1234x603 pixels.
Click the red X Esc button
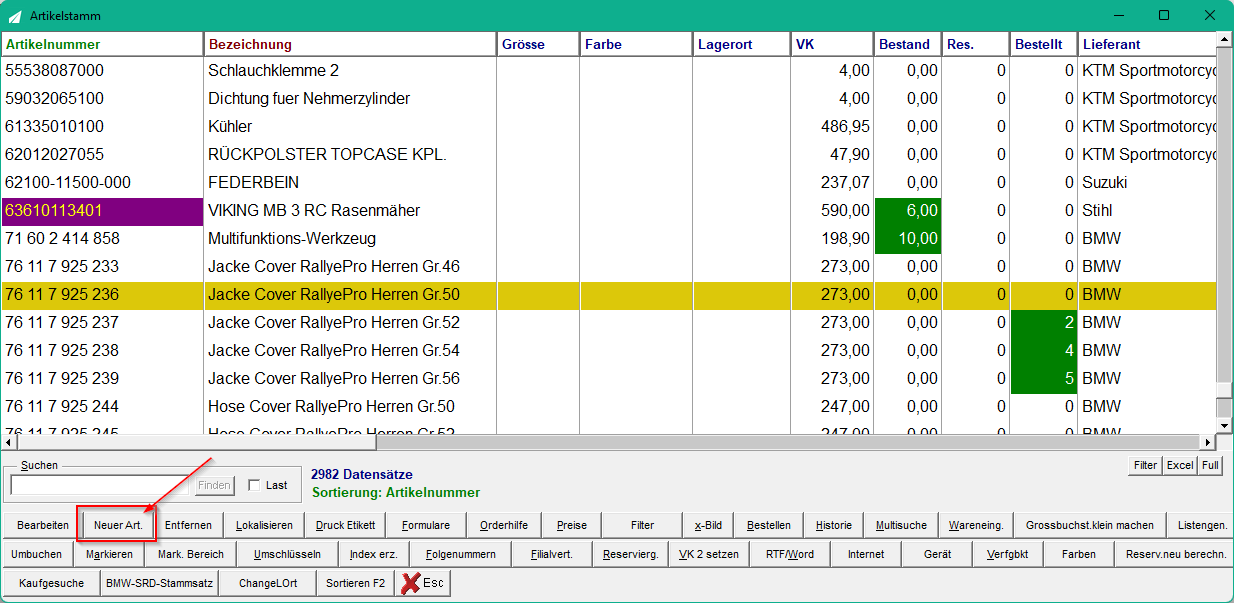tap(423, 583)
